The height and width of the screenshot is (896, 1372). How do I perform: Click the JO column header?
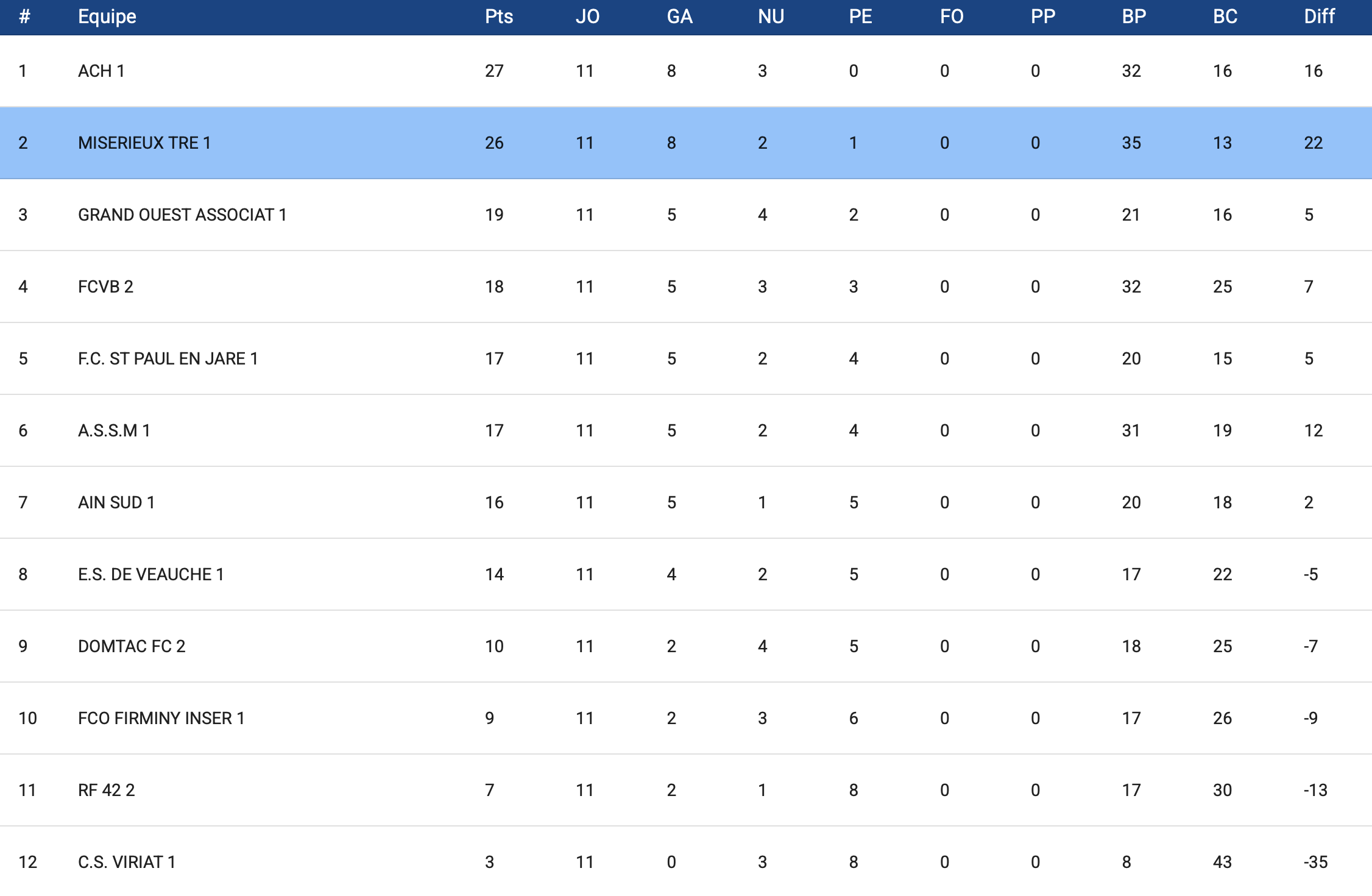587,16
